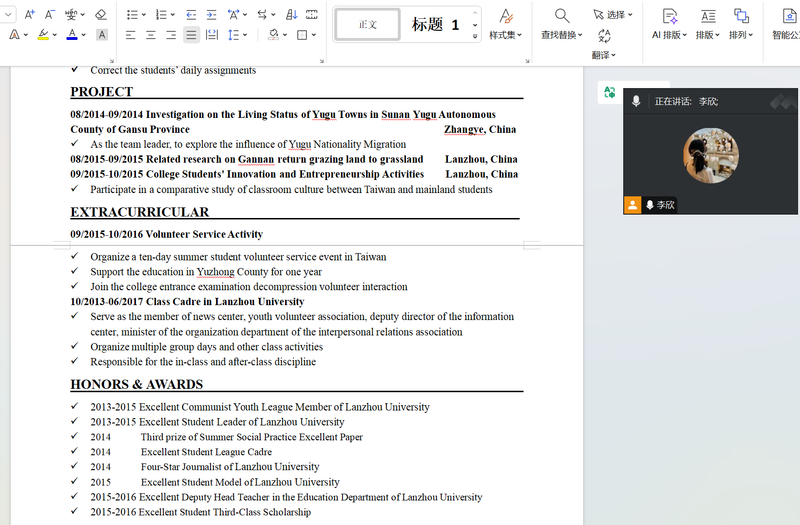
Task: Click the decrease indent icon
Action: (x=191, y=15)
